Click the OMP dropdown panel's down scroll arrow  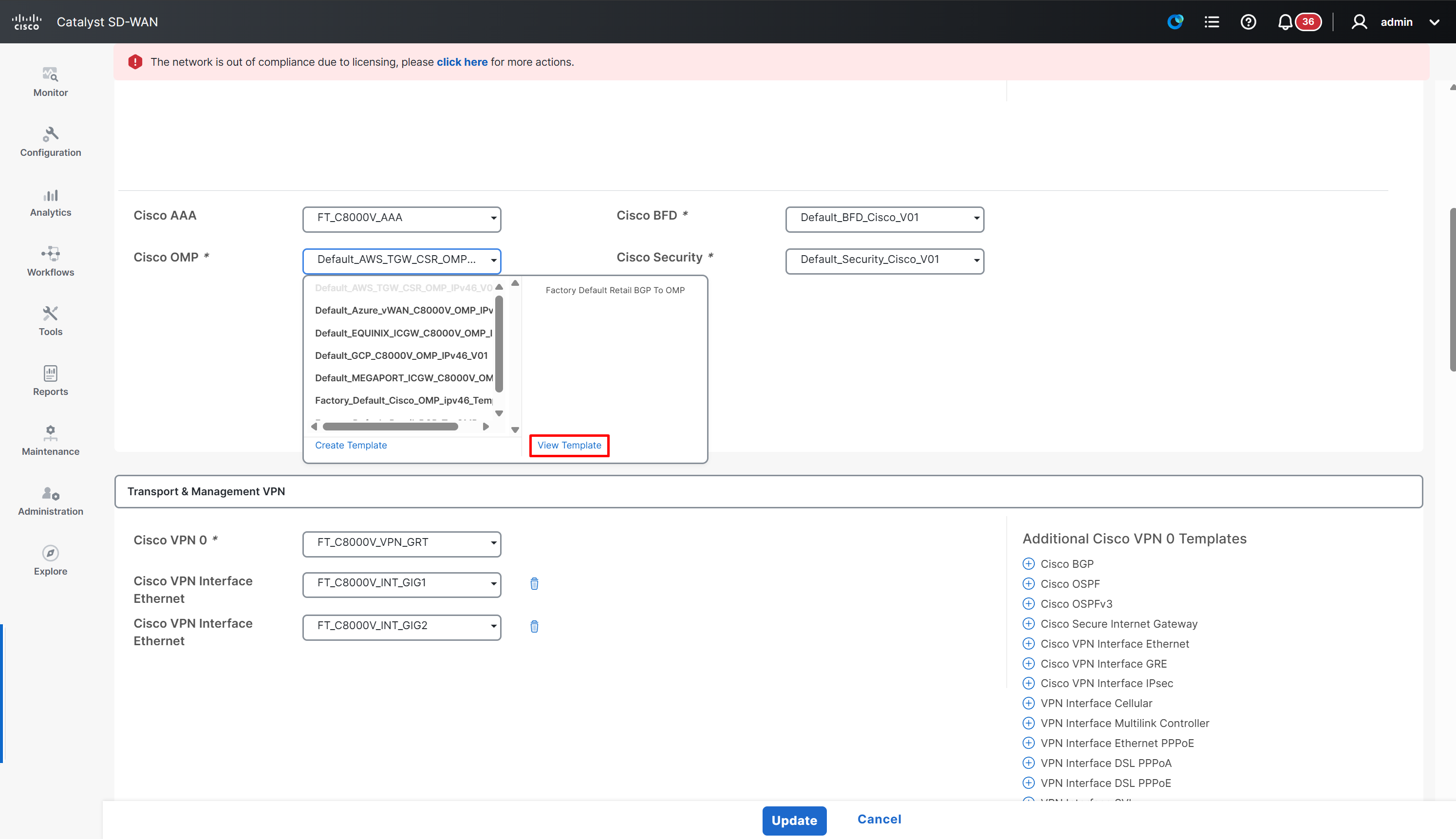tap(515, 430)
